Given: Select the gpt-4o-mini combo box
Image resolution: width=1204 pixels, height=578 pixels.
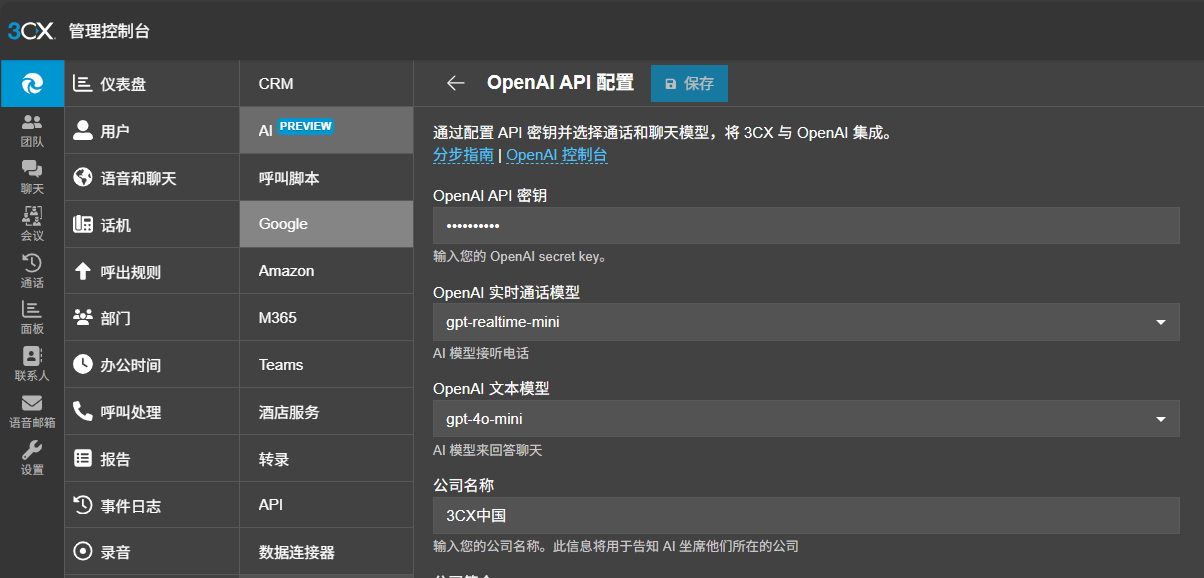Looking at the screenshot, I should point(806,419).
